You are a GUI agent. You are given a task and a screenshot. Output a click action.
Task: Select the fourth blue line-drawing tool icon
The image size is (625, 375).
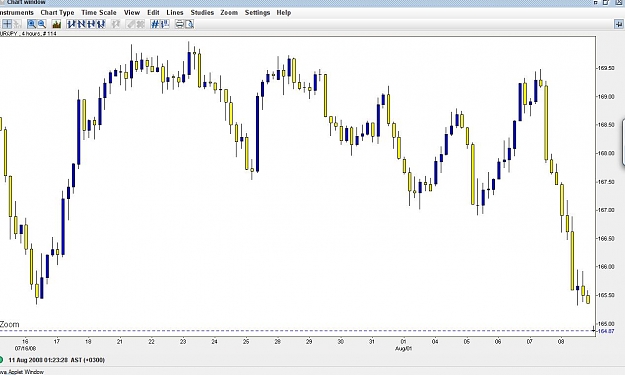[x=101, y=24]
